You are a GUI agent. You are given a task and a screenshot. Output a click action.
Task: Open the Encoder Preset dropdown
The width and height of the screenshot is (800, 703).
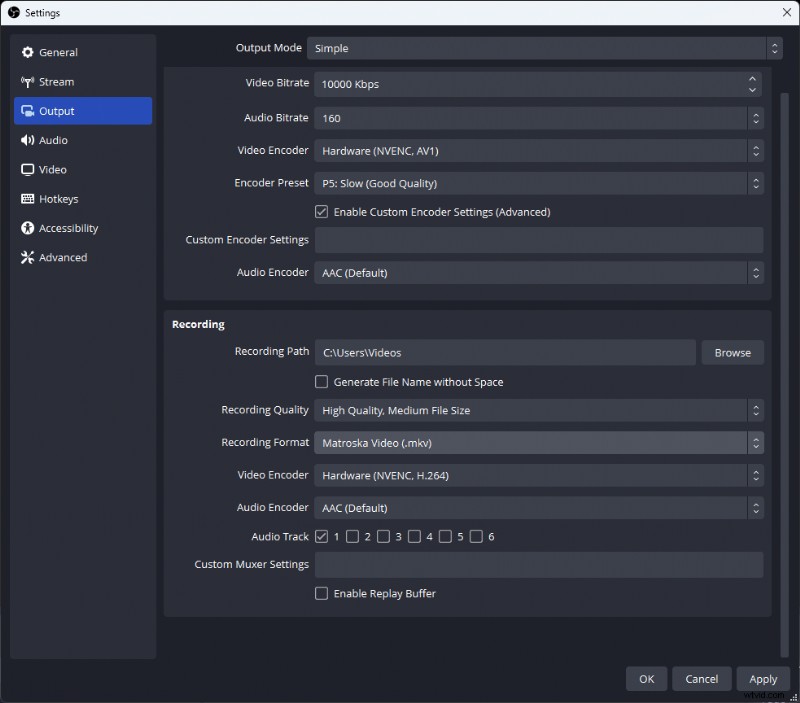tap(539, 182)
